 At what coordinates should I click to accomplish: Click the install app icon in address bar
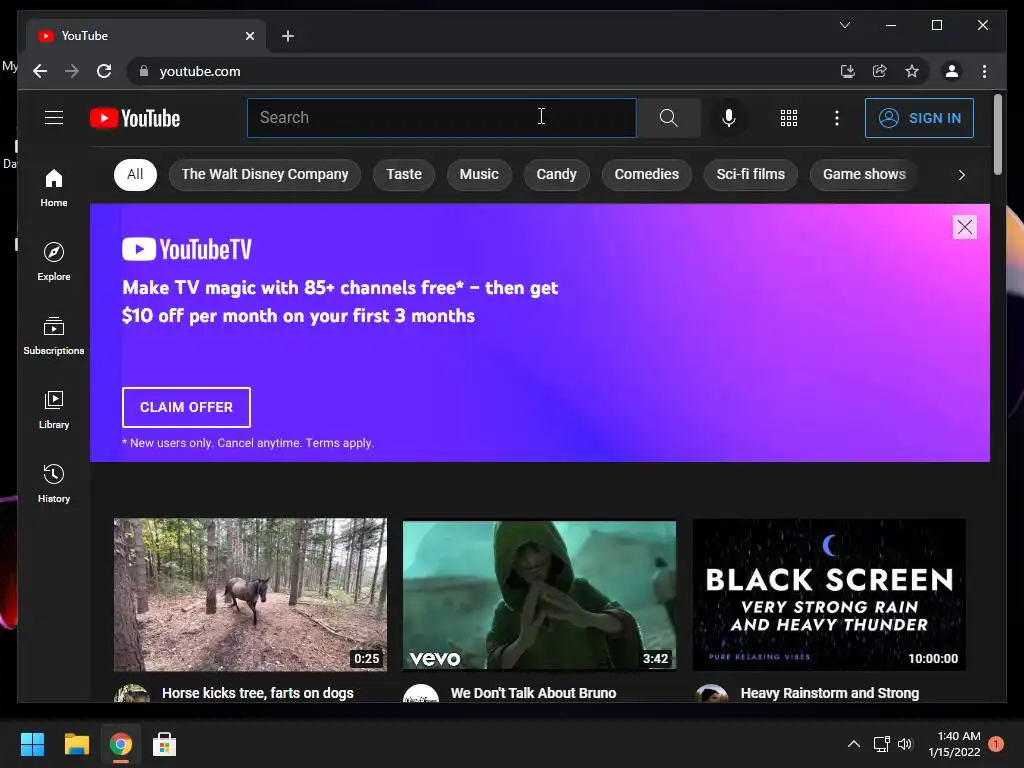click(848, 71)
